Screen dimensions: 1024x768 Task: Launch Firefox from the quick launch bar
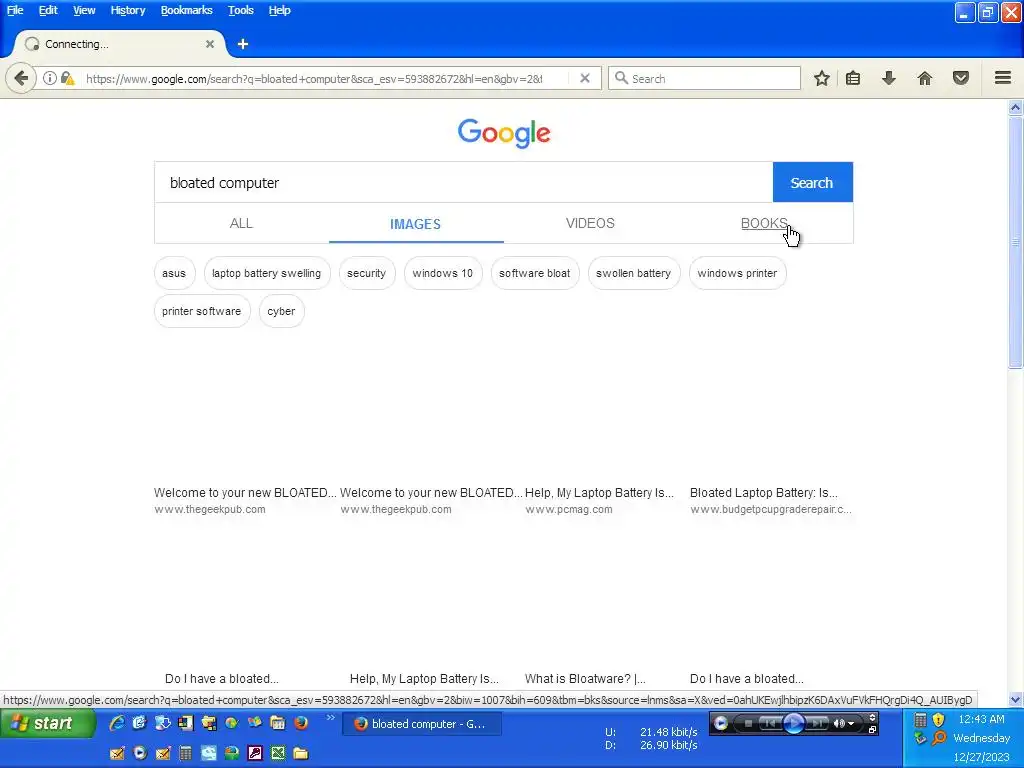[x=300, y=722]
